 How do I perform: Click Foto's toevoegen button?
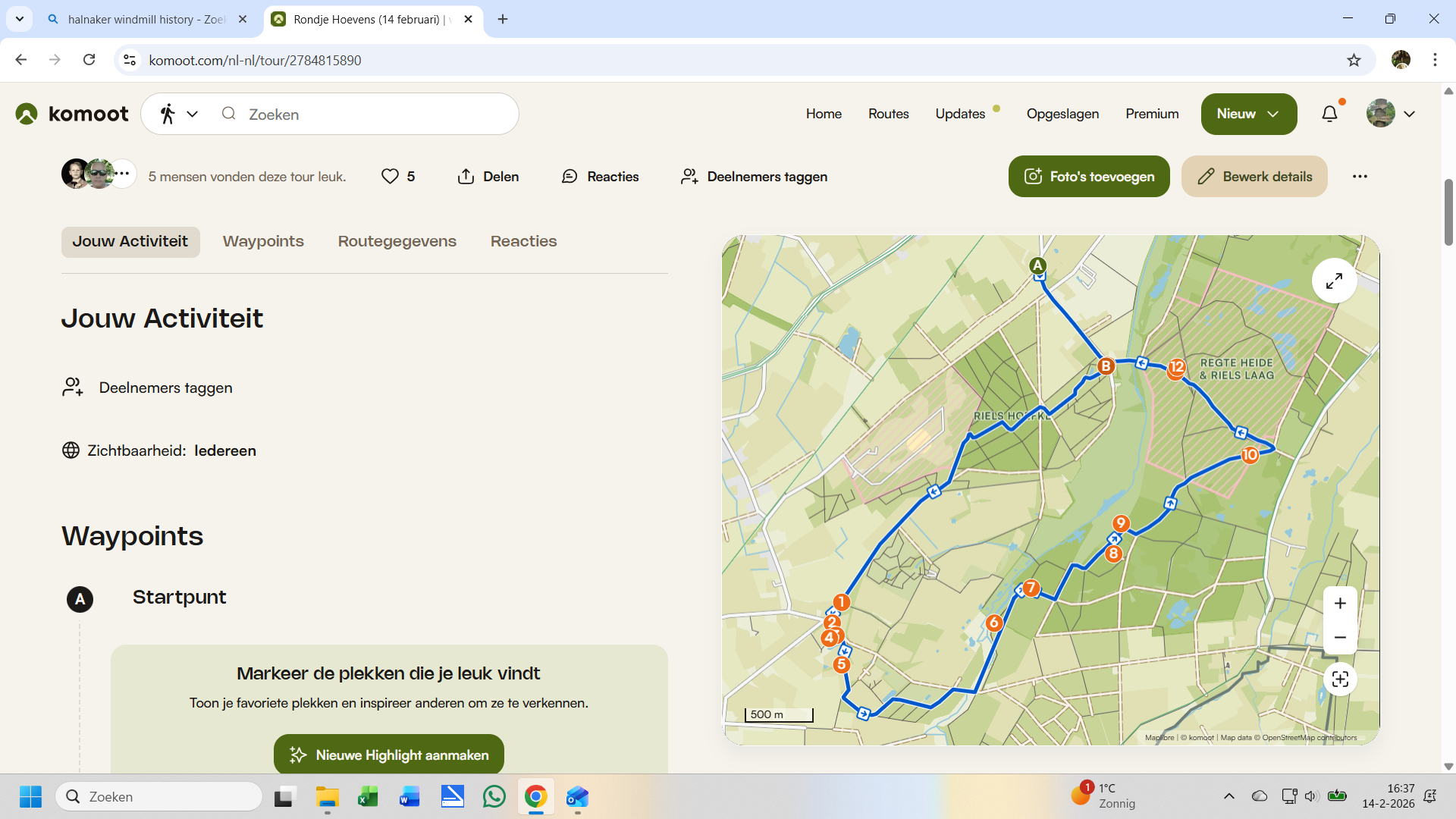pos(1088,177)
